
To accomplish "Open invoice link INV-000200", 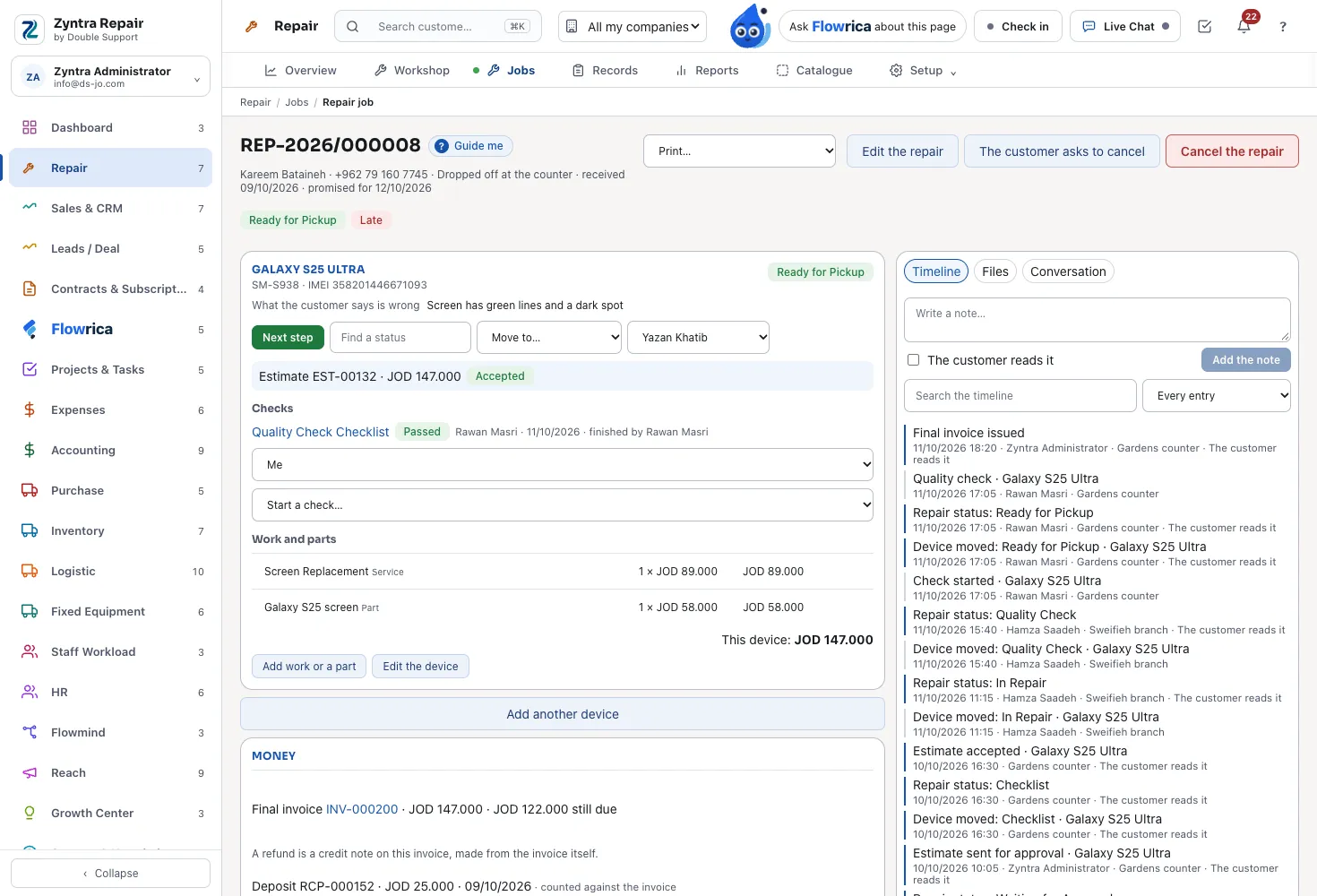I will point(362,809).
